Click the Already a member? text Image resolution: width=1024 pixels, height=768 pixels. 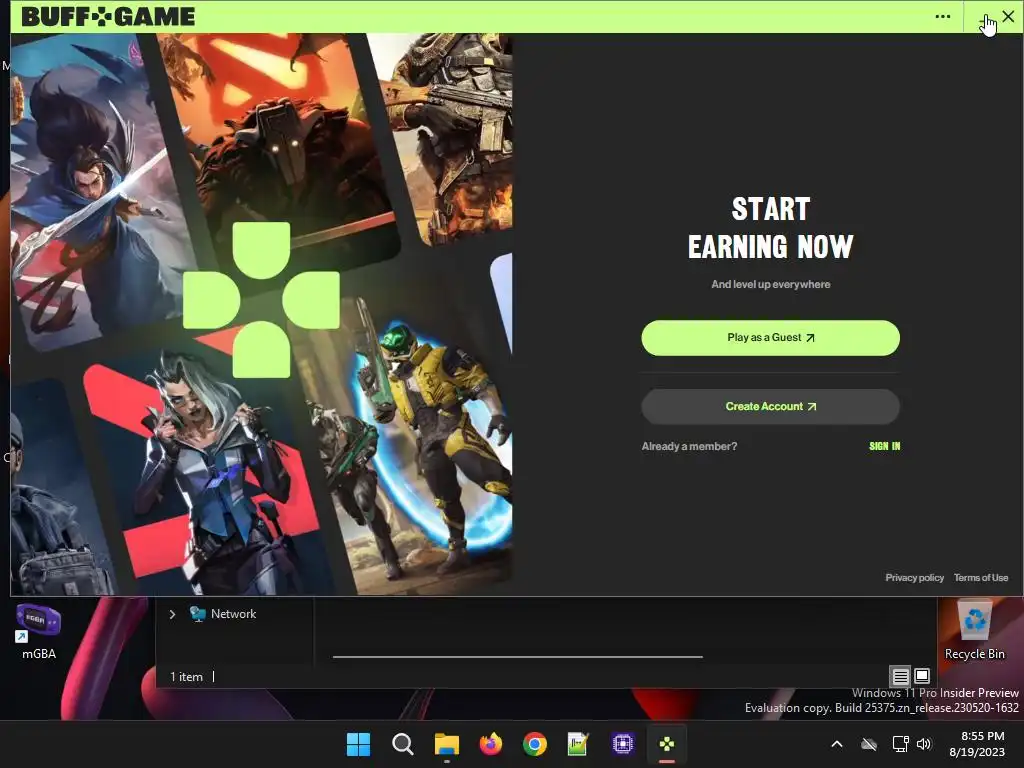(689, 446)
